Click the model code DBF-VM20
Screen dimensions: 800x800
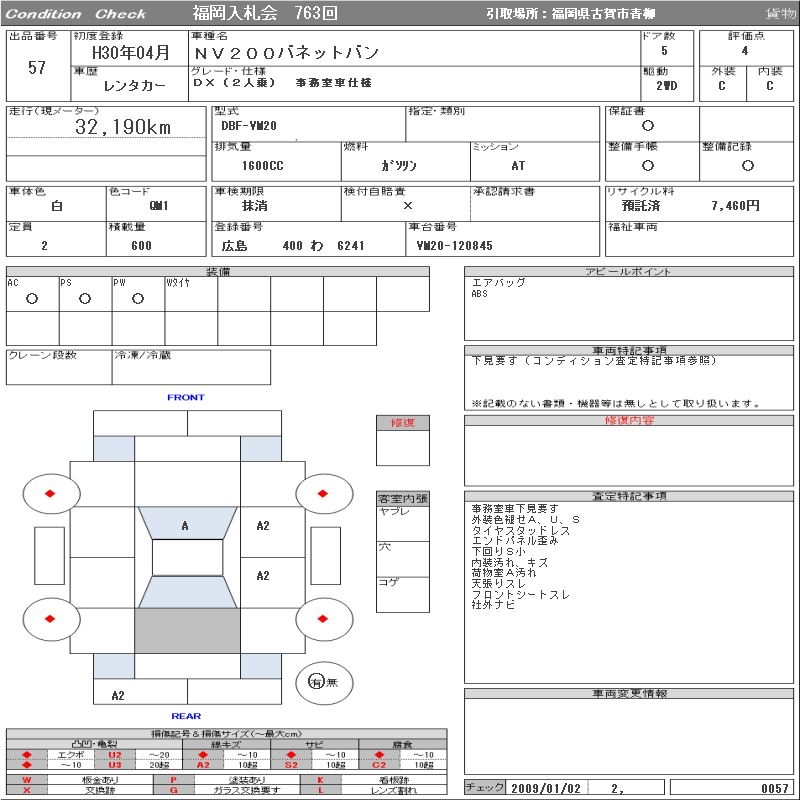249,126
